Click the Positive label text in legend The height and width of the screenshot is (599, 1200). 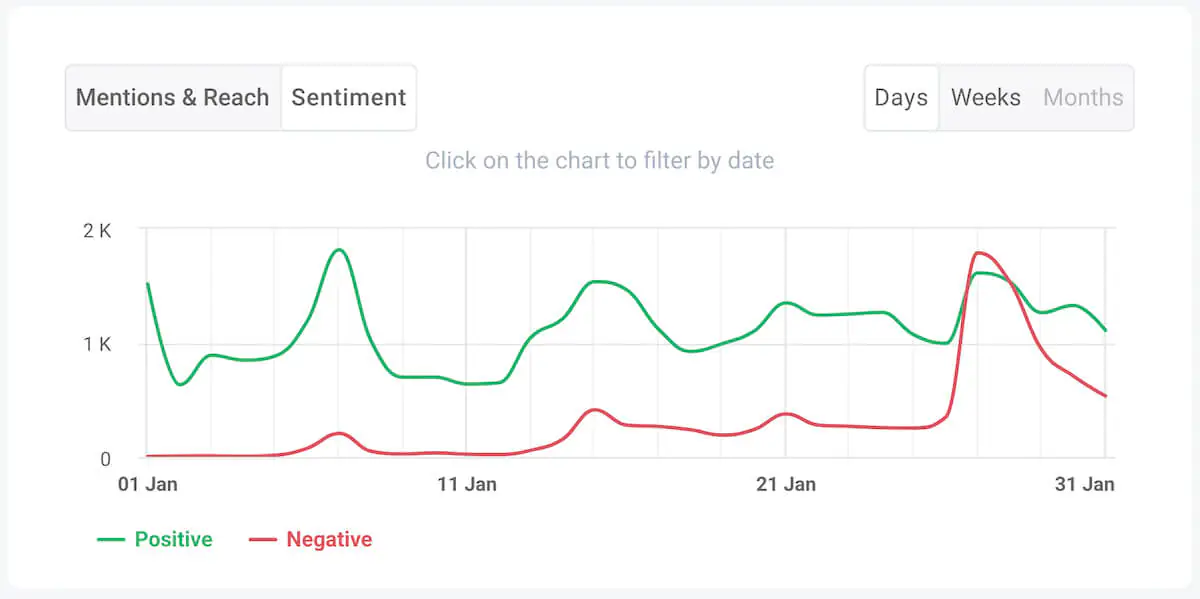tap(173, 539)
